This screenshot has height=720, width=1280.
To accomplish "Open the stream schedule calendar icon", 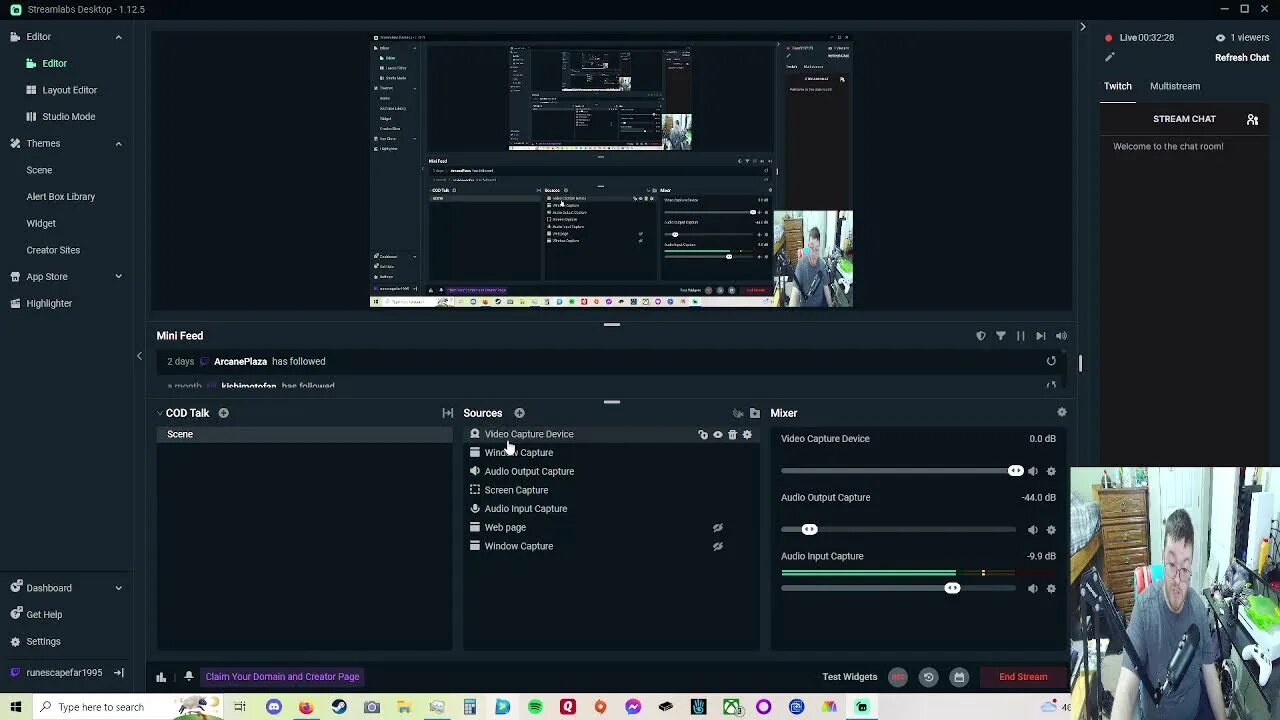I will 959,677.
